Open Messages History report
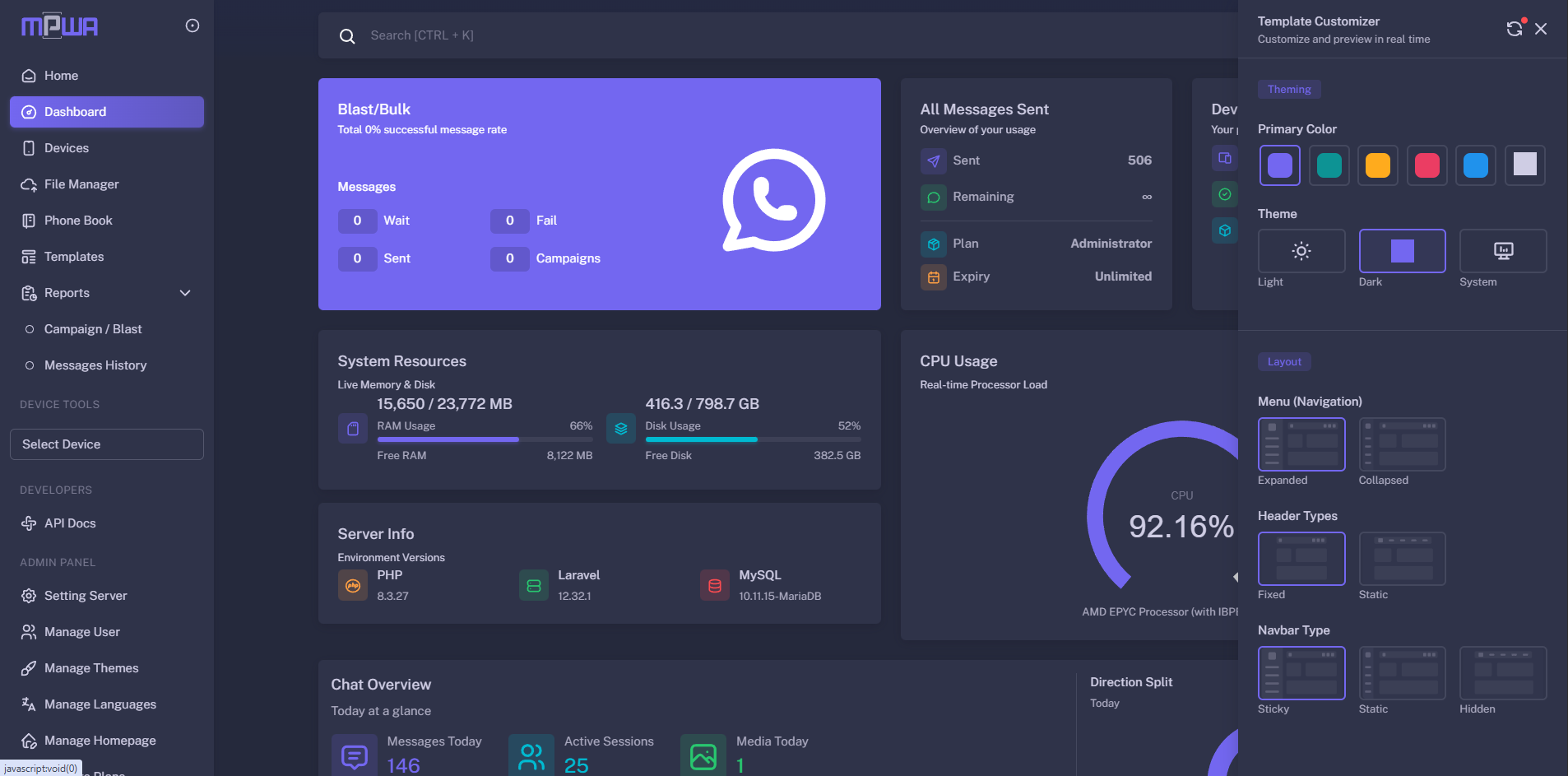 [x=95, y=365]
